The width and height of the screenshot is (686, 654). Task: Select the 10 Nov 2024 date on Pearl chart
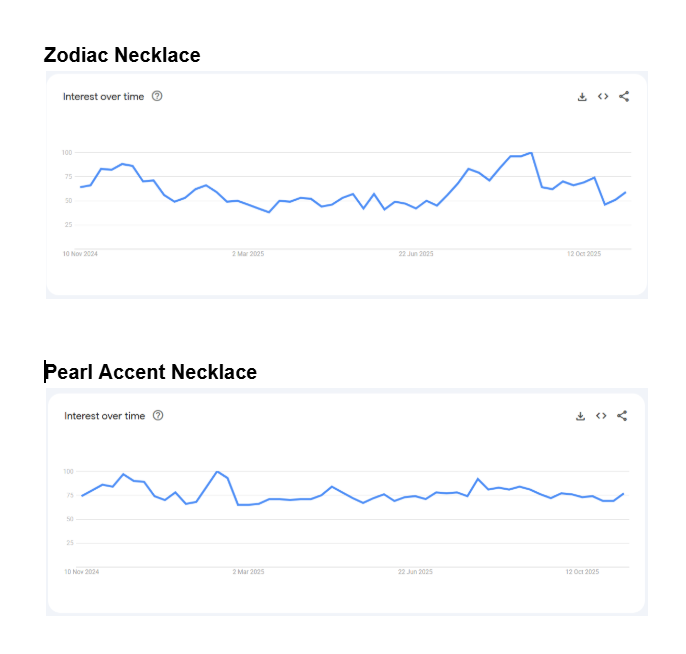coord(82,572)
